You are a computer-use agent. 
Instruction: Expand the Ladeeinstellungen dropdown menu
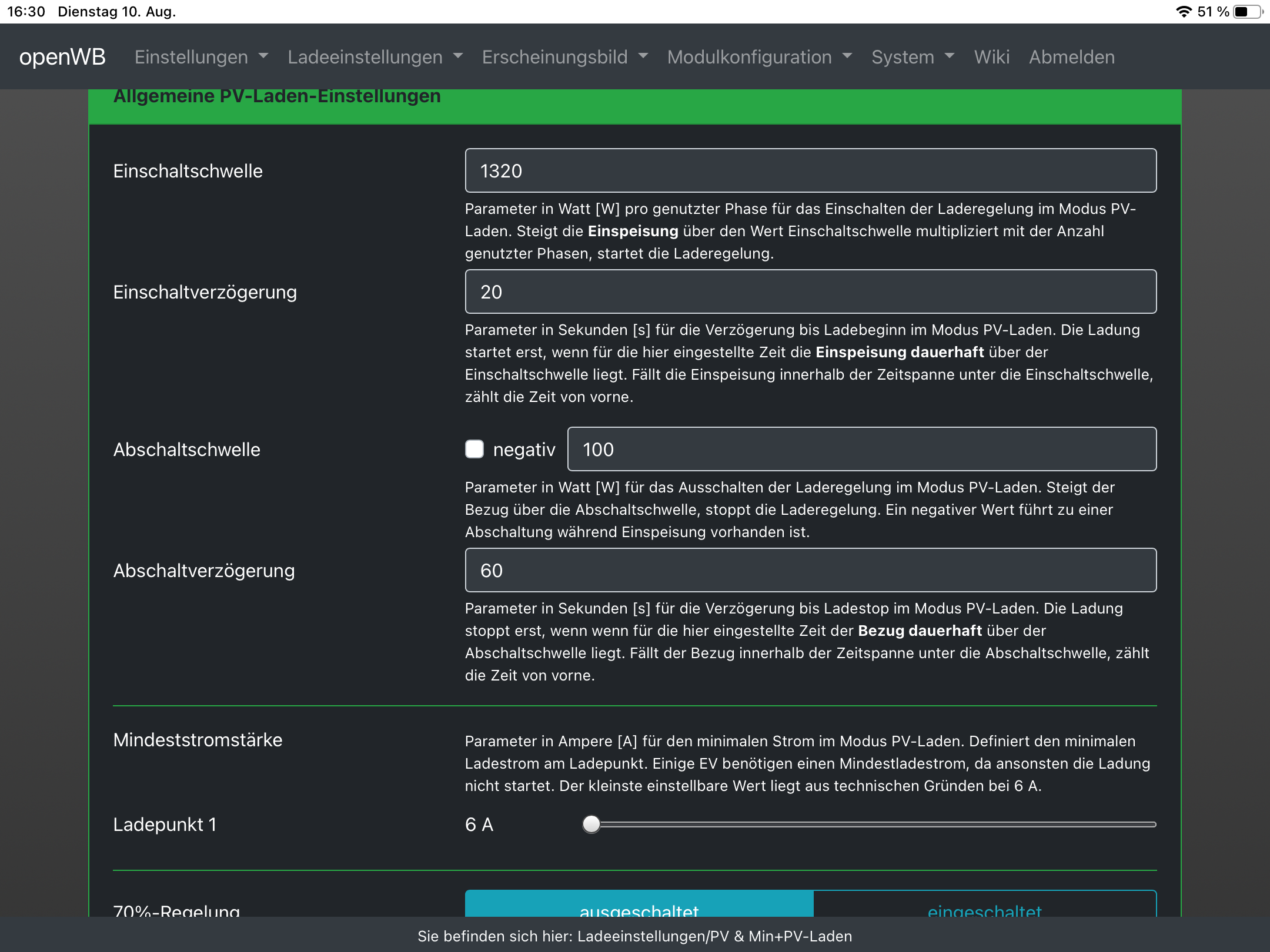click(375, 57)
